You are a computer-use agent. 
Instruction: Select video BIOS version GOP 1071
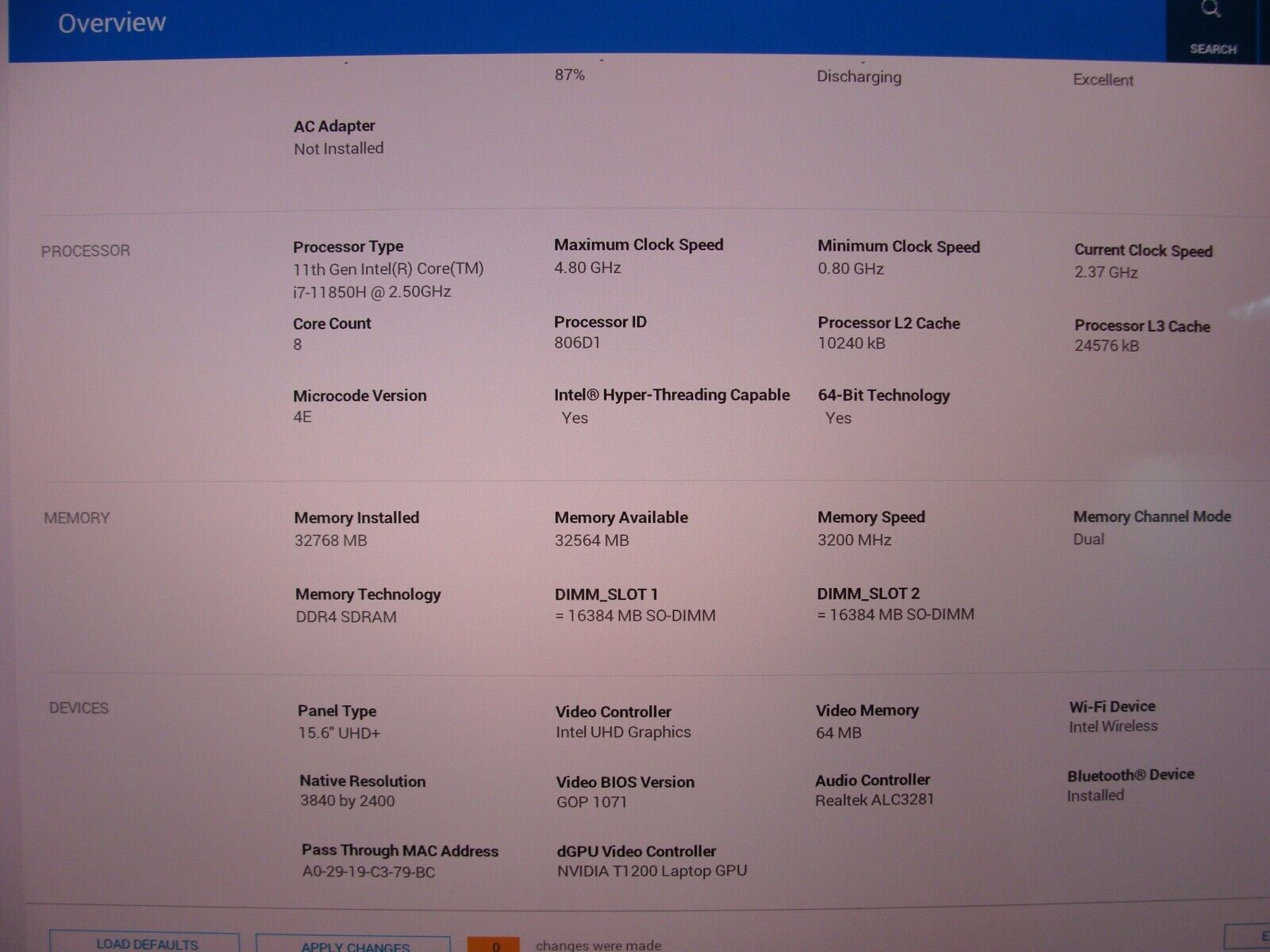591,802
